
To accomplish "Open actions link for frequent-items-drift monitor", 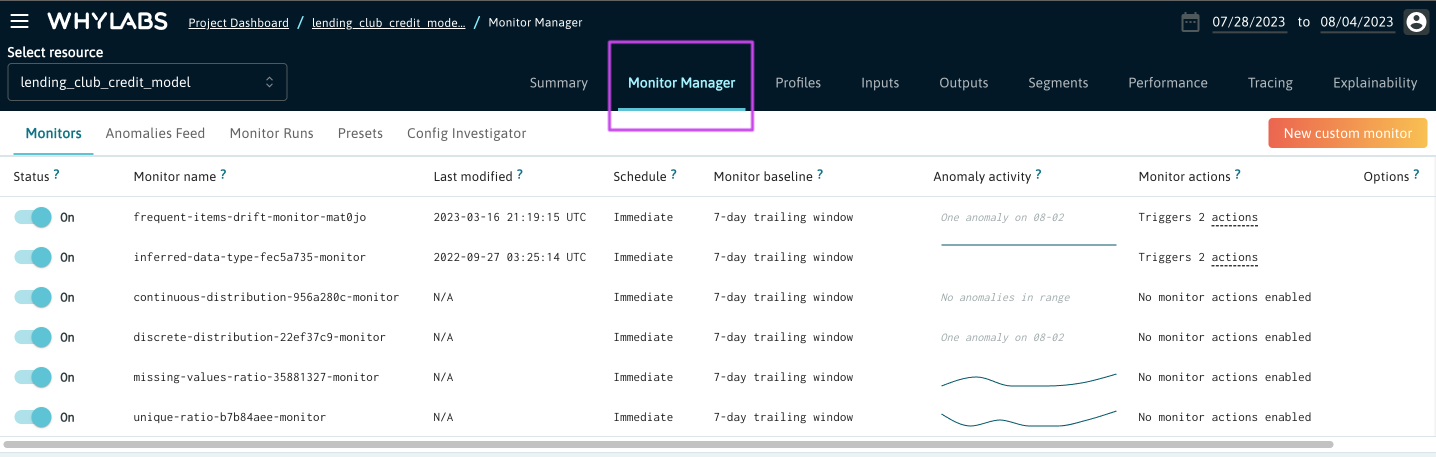I will click(x=1234, y=217).
